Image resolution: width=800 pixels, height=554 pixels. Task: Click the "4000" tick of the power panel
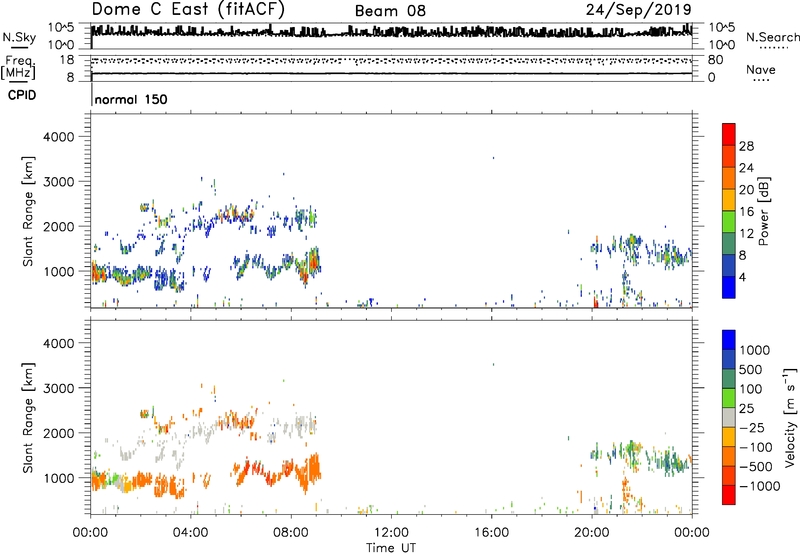59,137
